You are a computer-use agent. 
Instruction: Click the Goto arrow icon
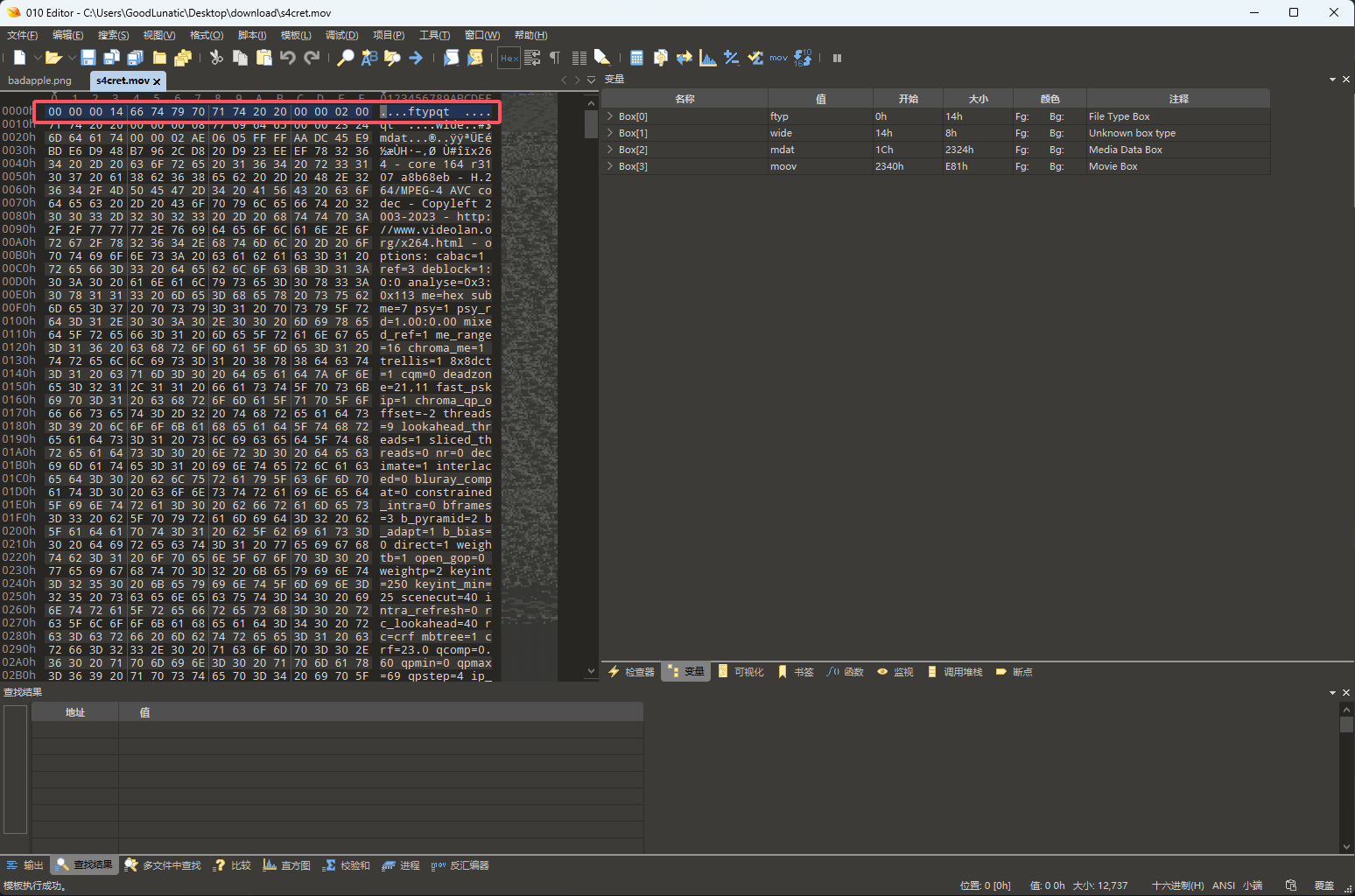click(x=416, y=58)
